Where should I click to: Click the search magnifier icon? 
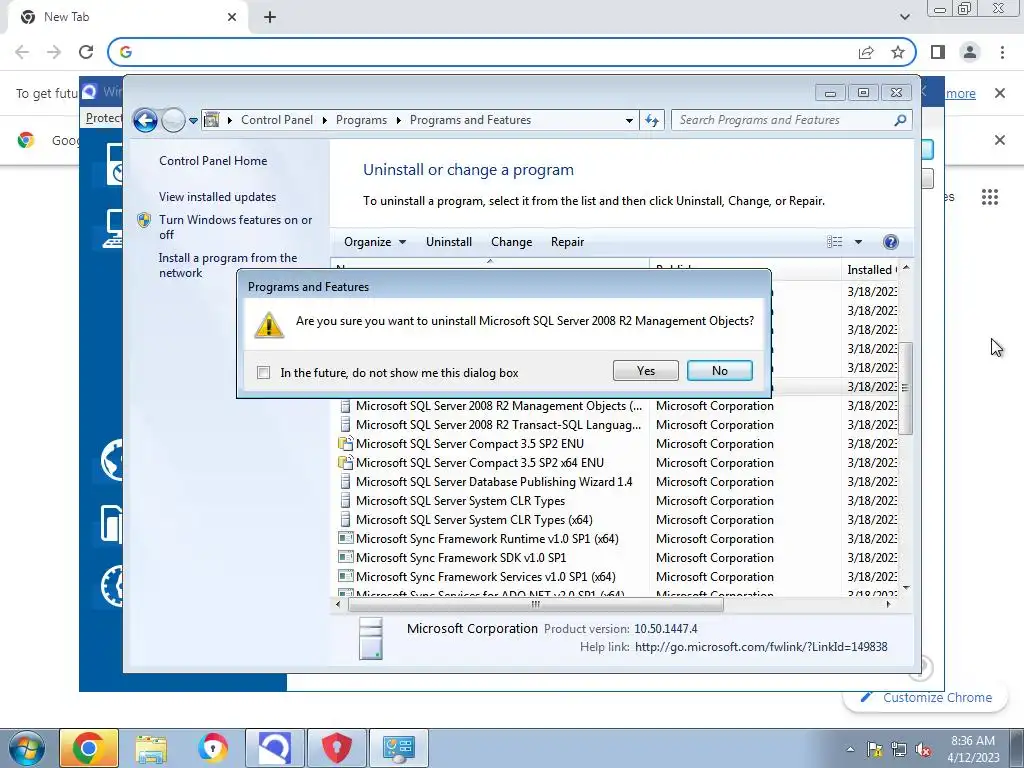tap(900, 120)
